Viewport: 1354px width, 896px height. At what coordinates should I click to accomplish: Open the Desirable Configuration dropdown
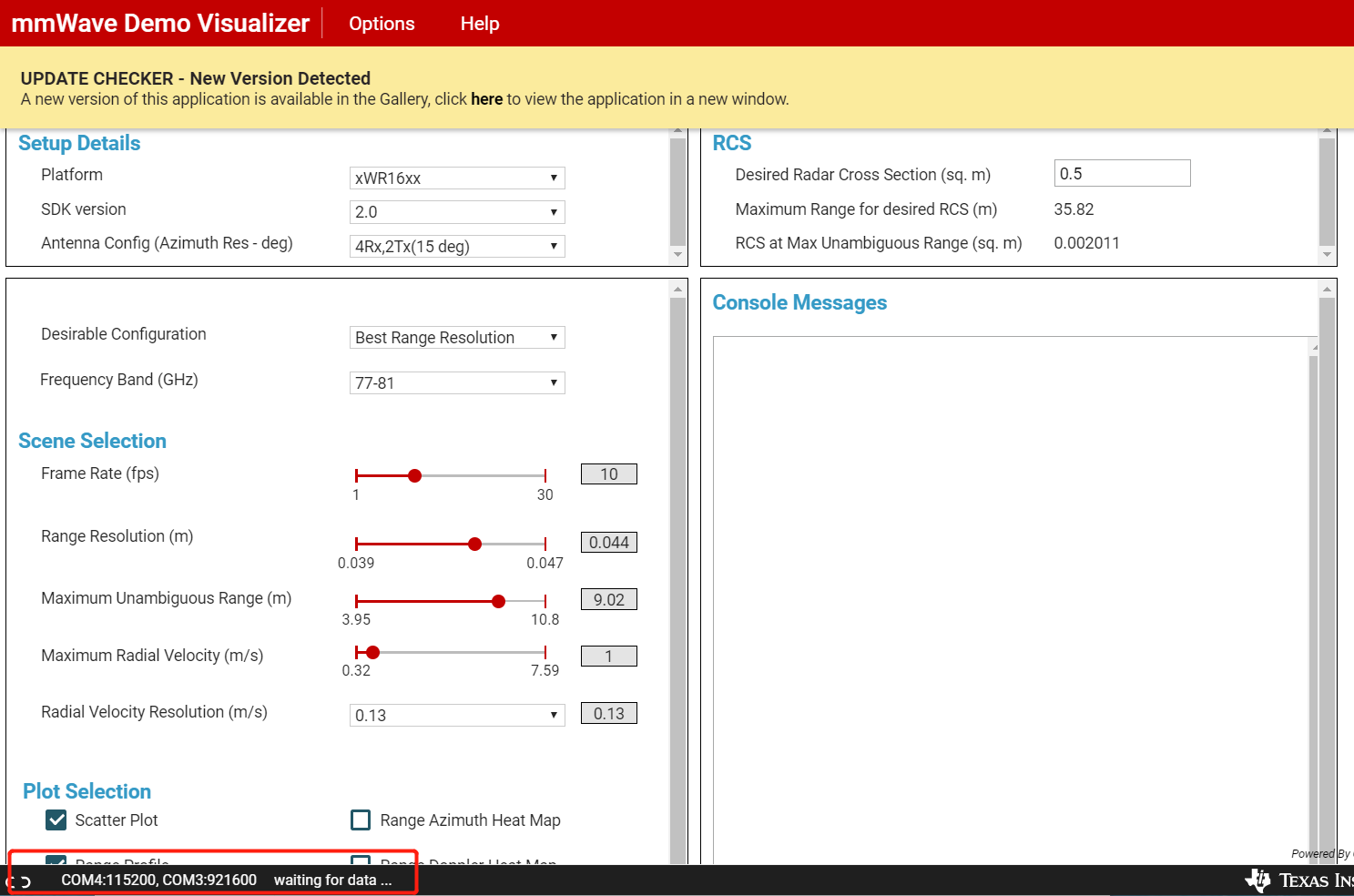[457, 338]
